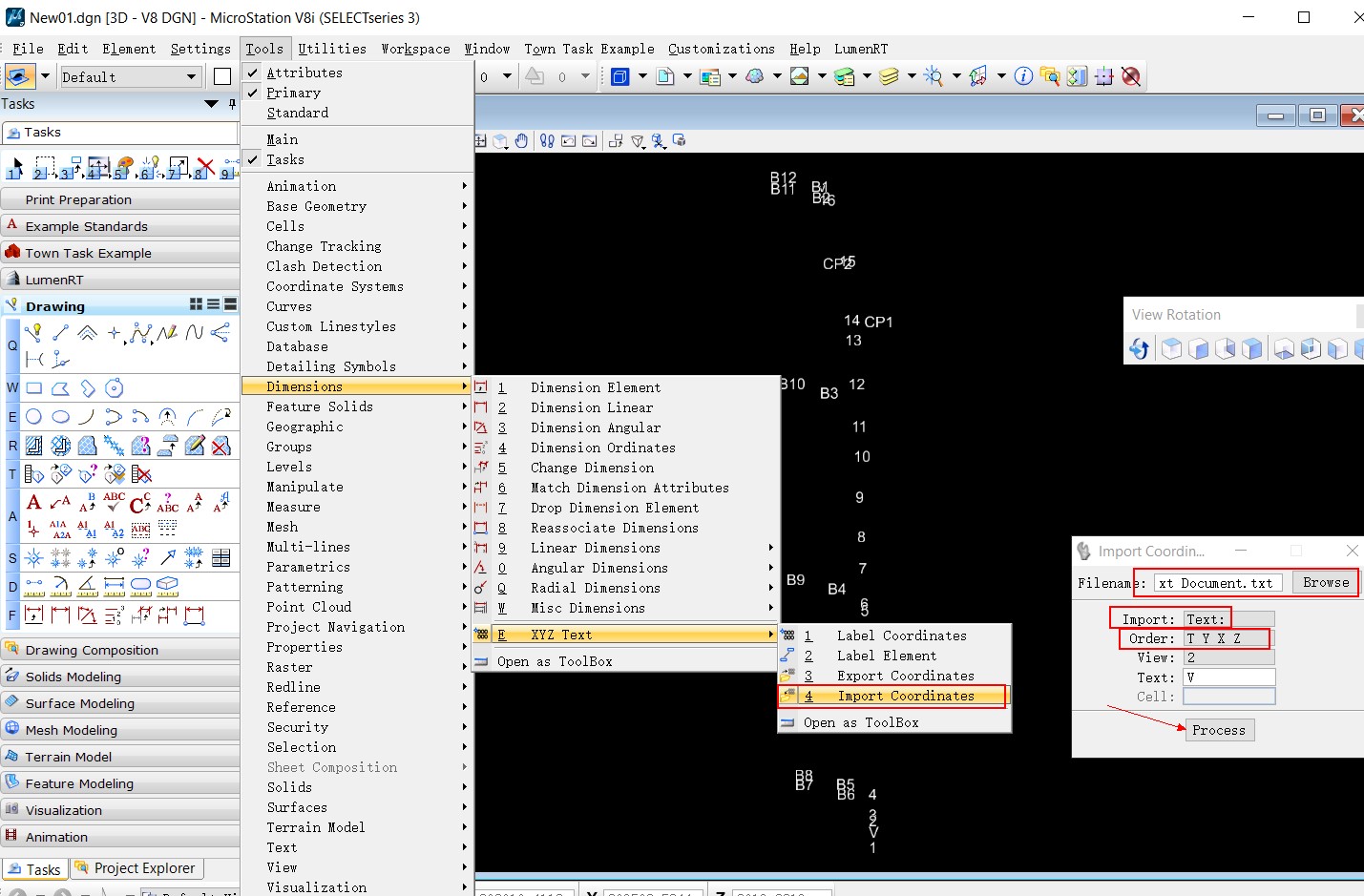Click the Level Display stacked layers icon
The width and height of the screenshot is (1364, 896).
(x=889, y=76)
